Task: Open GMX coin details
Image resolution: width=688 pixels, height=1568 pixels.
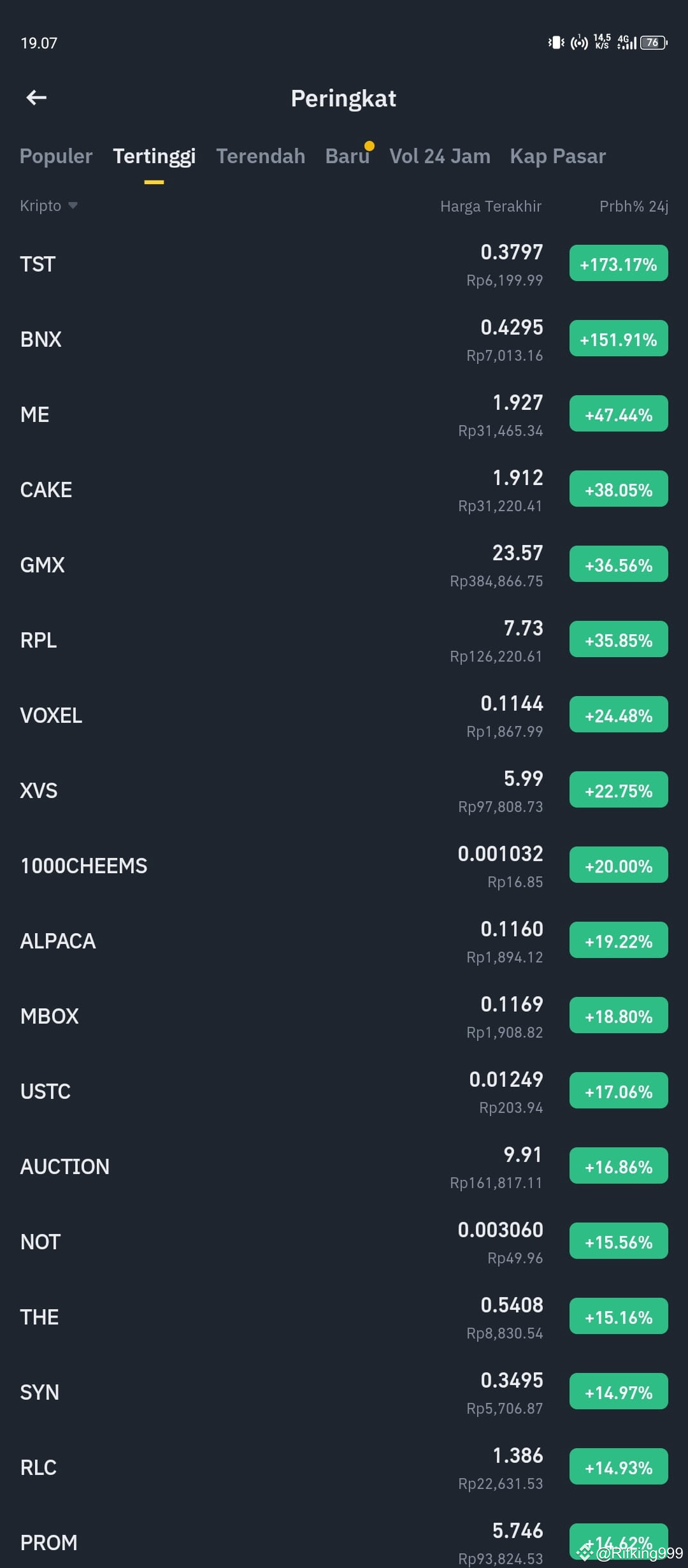Action: tap(255, 564)
